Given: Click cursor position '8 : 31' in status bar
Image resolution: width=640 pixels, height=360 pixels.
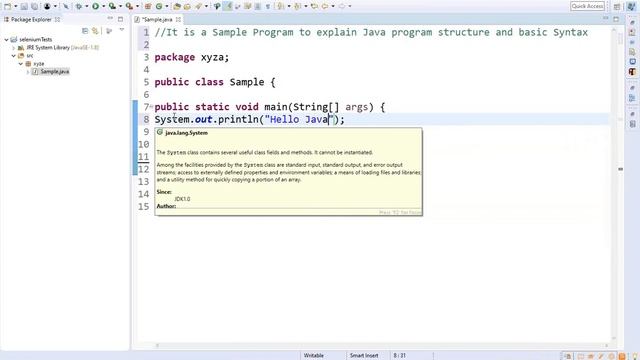Looking at the screenshot, I should coord(399,356).
